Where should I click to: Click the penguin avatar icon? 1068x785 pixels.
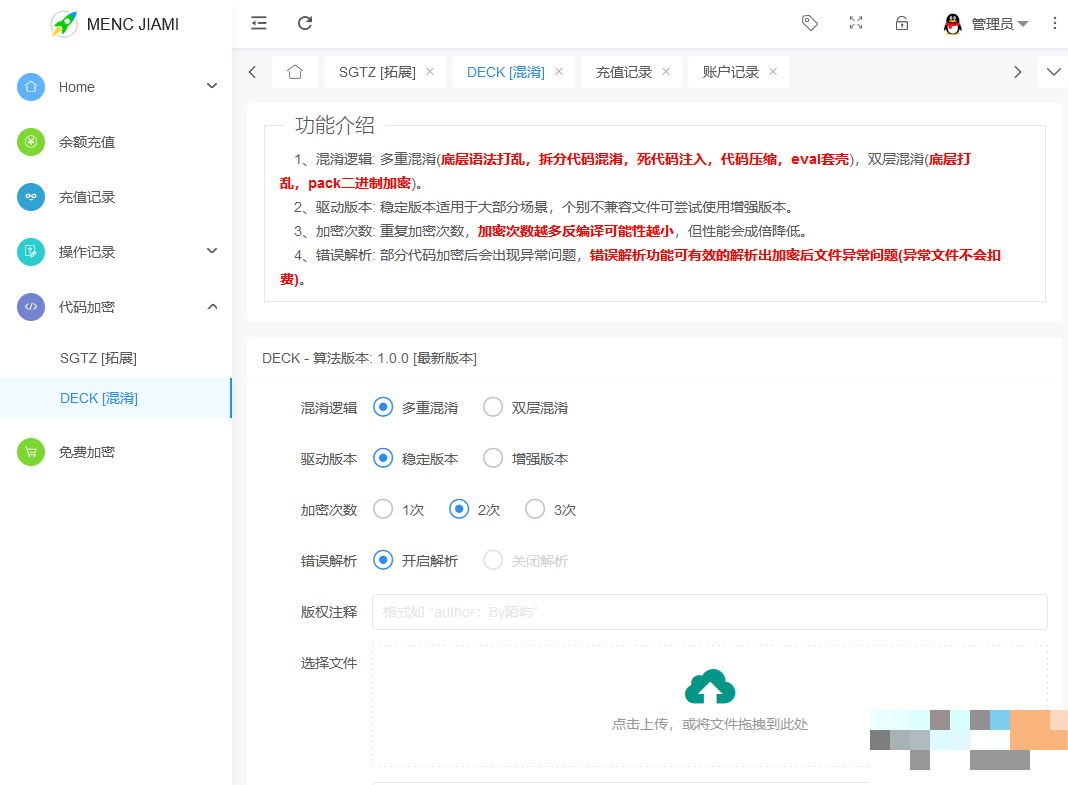[x=953, y=24]
